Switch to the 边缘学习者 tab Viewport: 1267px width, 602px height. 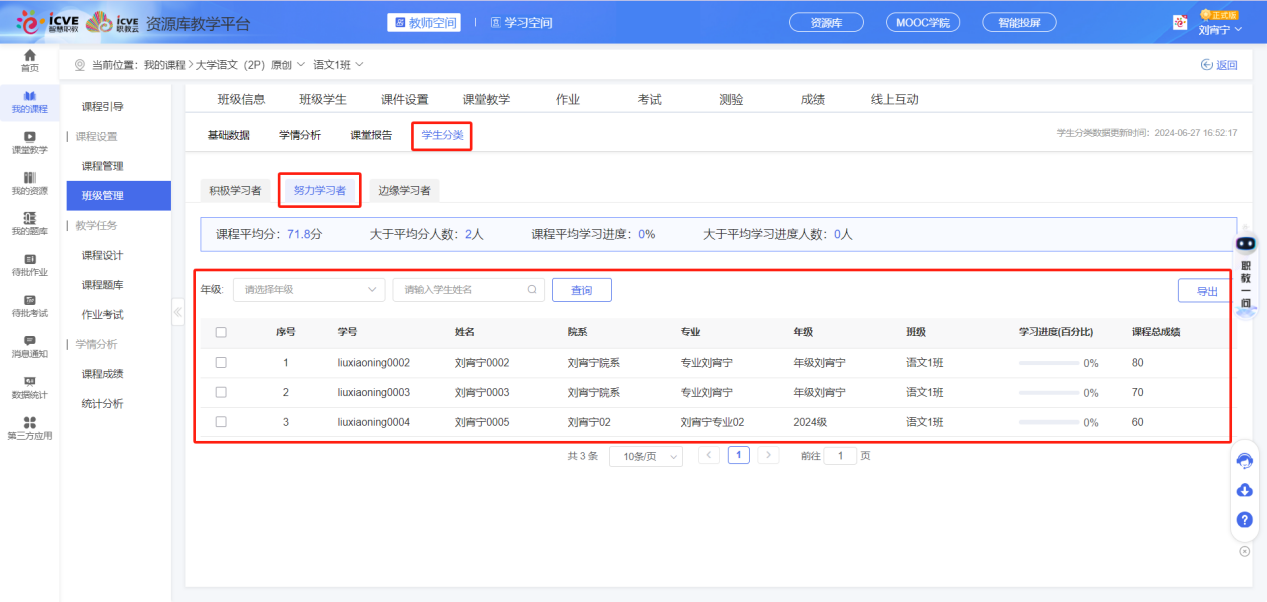pos(404,188)
